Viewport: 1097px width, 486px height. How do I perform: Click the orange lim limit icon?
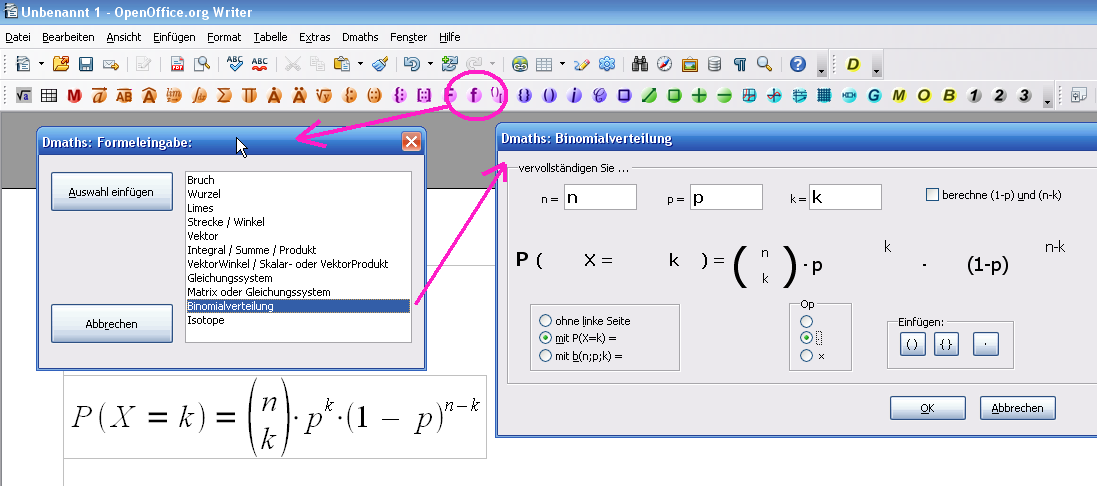point(174,95)
